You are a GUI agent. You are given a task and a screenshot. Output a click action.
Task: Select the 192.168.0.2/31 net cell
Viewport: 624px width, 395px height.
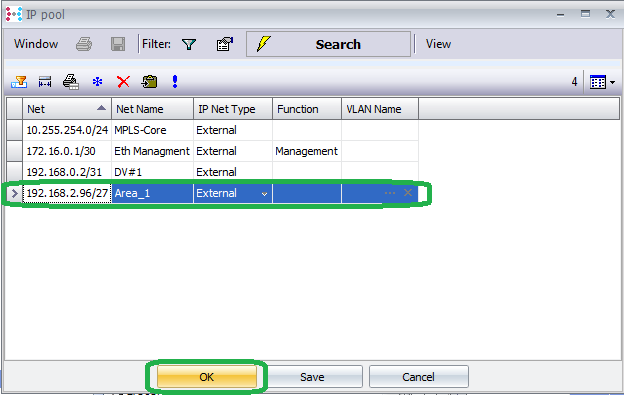(67, 172)
